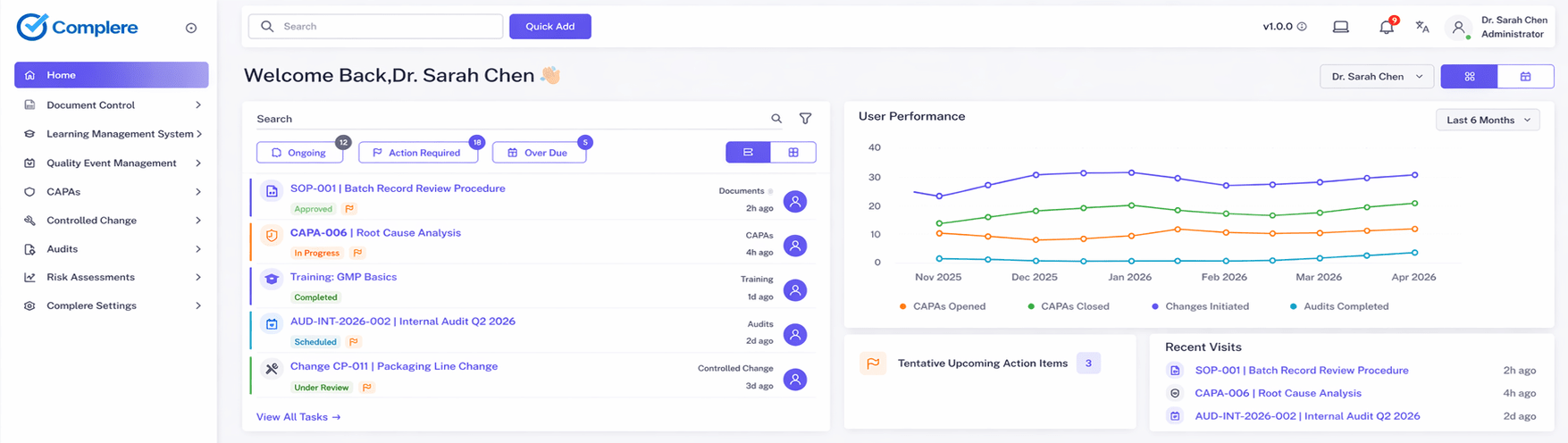Open the notifications bell icon

[1387, 27]
